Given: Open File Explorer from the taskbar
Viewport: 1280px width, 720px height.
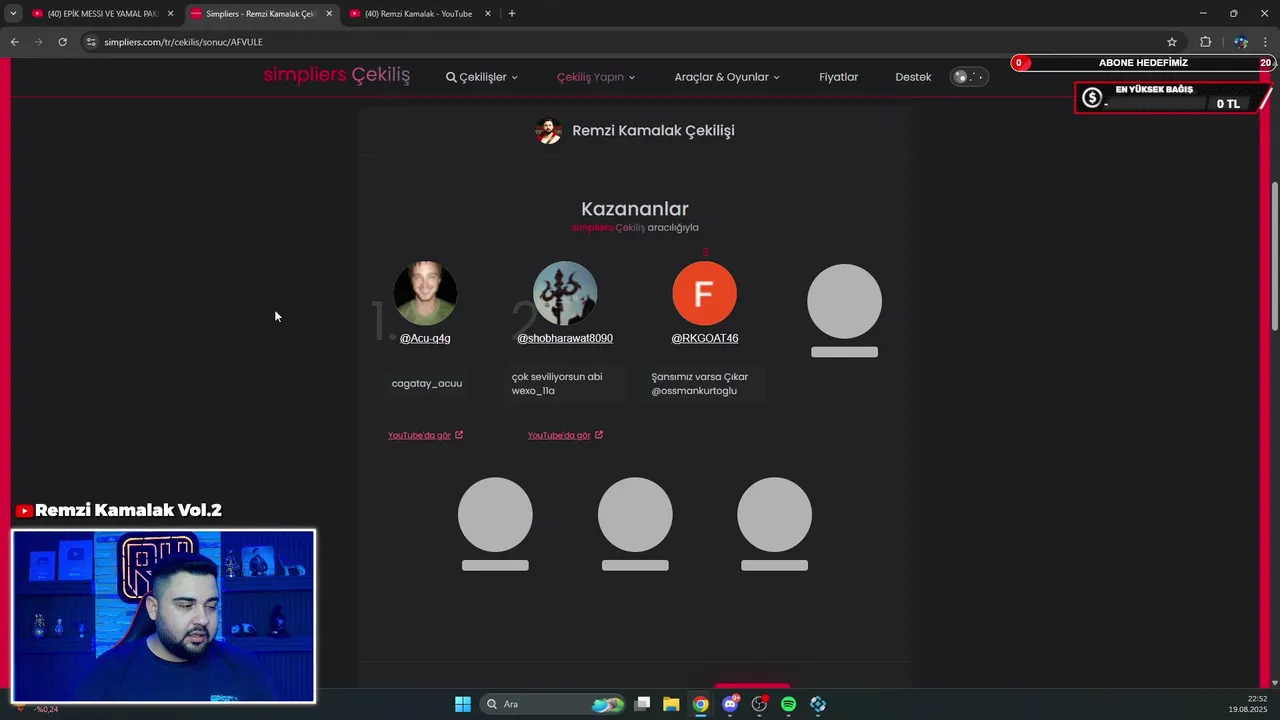Looking at the screenshot, I should 671,704.
